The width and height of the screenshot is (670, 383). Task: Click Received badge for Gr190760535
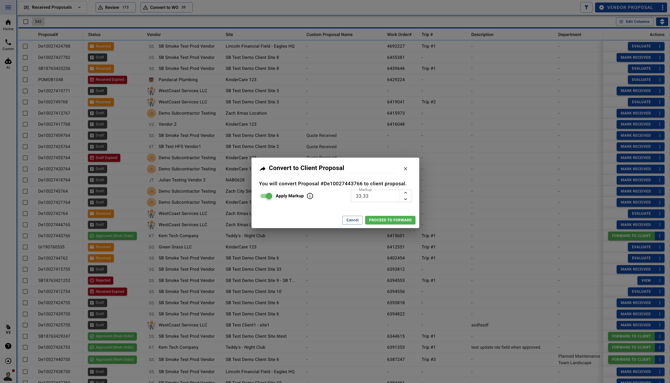coord(101,247)
